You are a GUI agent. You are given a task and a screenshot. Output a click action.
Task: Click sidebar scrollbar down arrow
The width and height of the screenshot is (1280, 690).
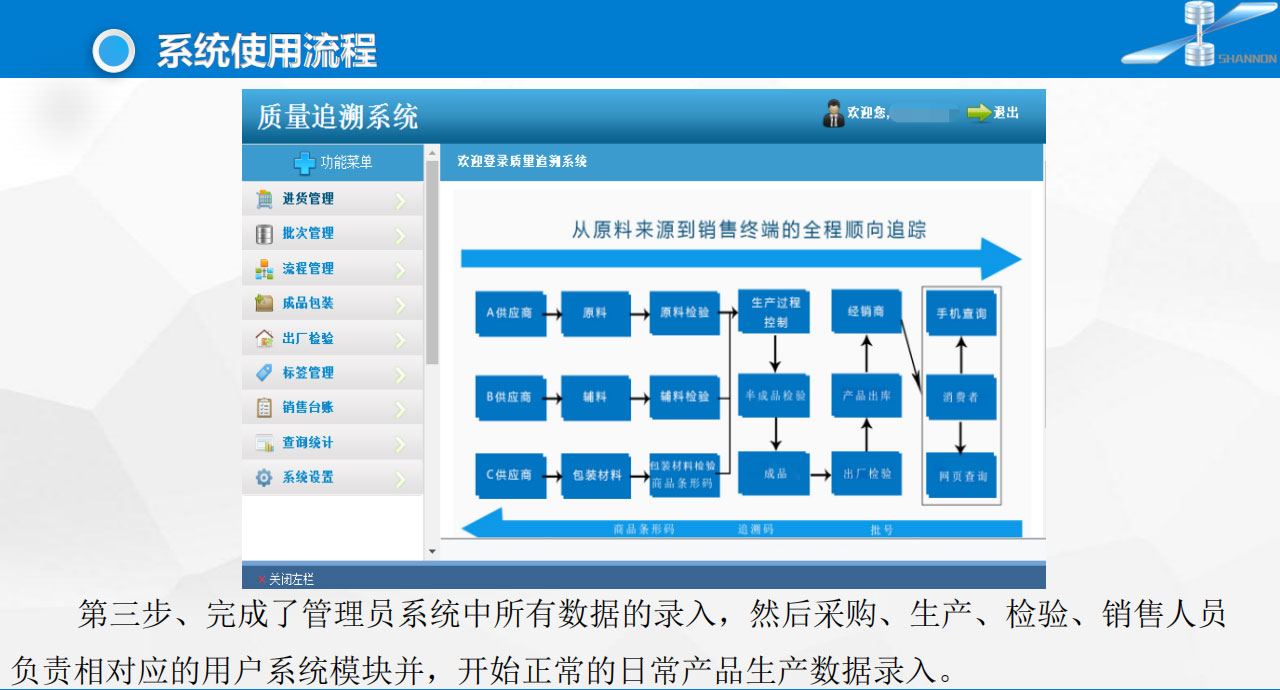click(x=432, y=551)
